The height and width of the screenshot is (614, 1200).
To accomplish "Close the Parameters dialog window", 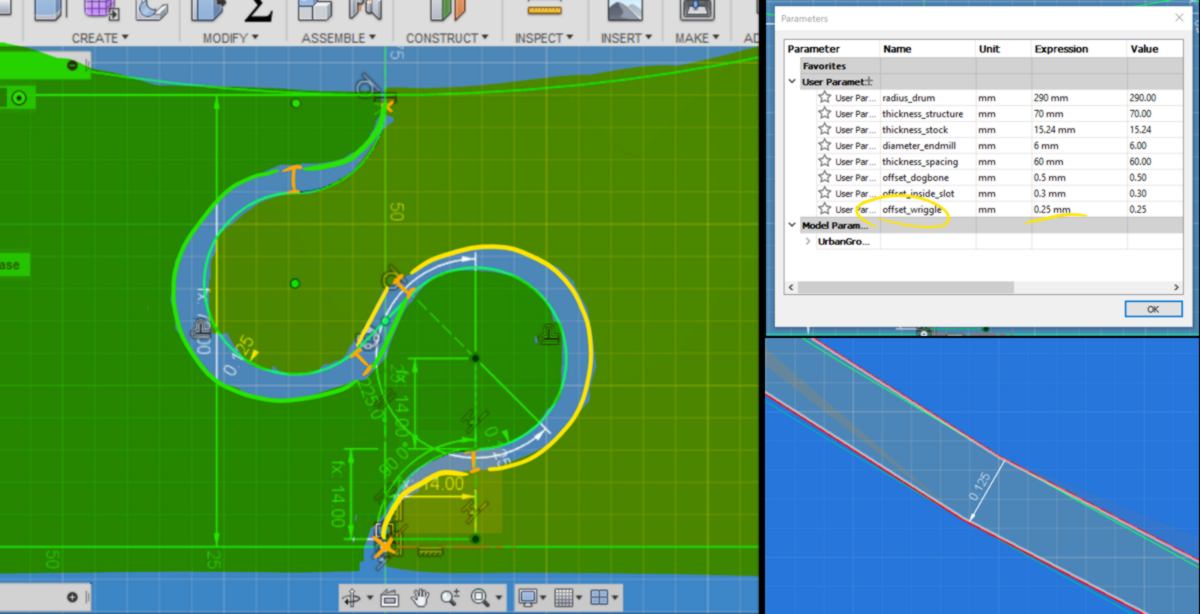I will coord(1179,18).
